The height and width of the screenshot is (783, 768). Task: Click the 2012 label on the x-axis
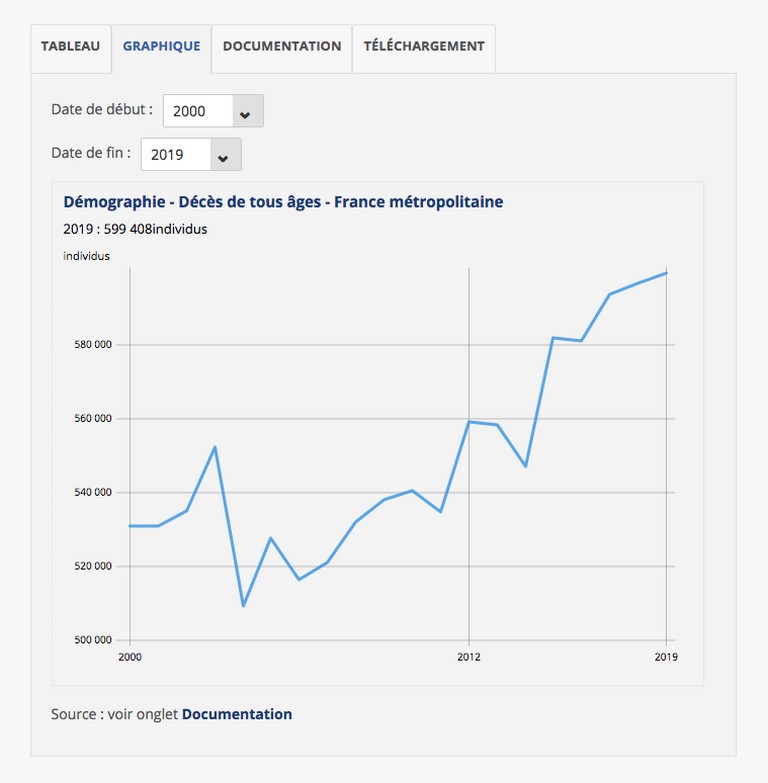(469, 657)
